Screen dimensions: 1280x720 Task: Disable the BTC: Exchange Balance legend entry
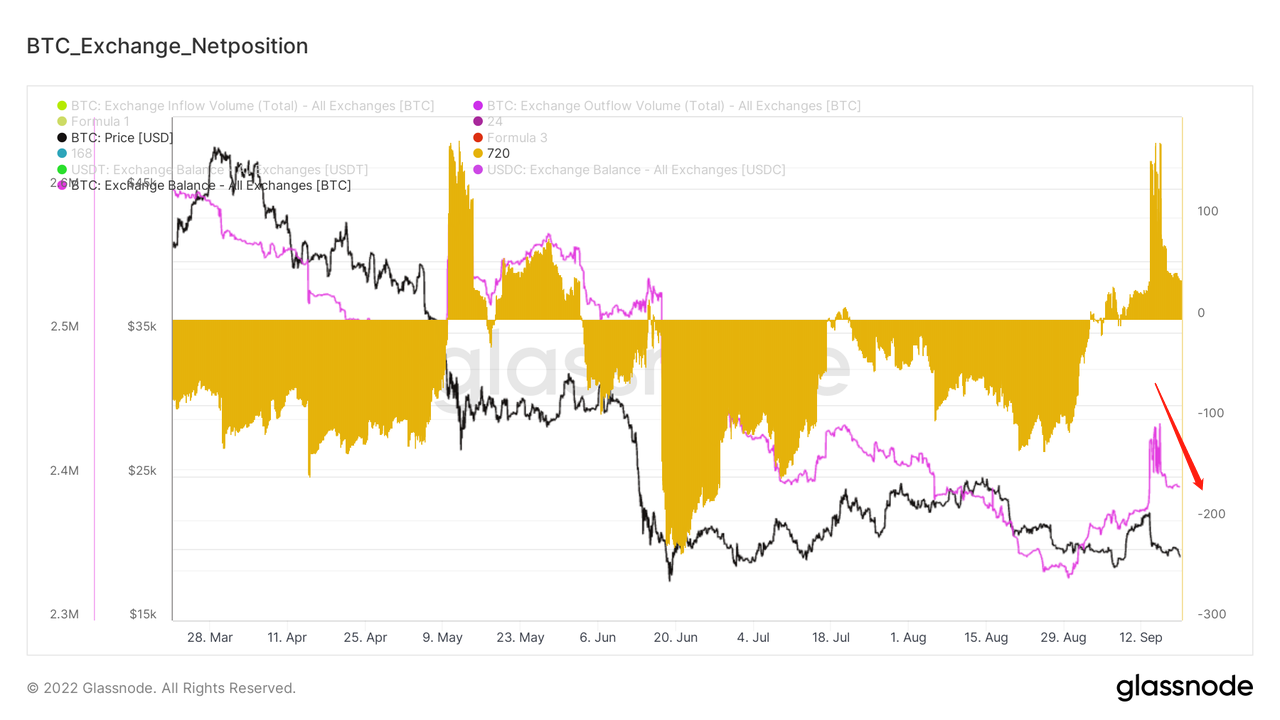tap(210, 186)
